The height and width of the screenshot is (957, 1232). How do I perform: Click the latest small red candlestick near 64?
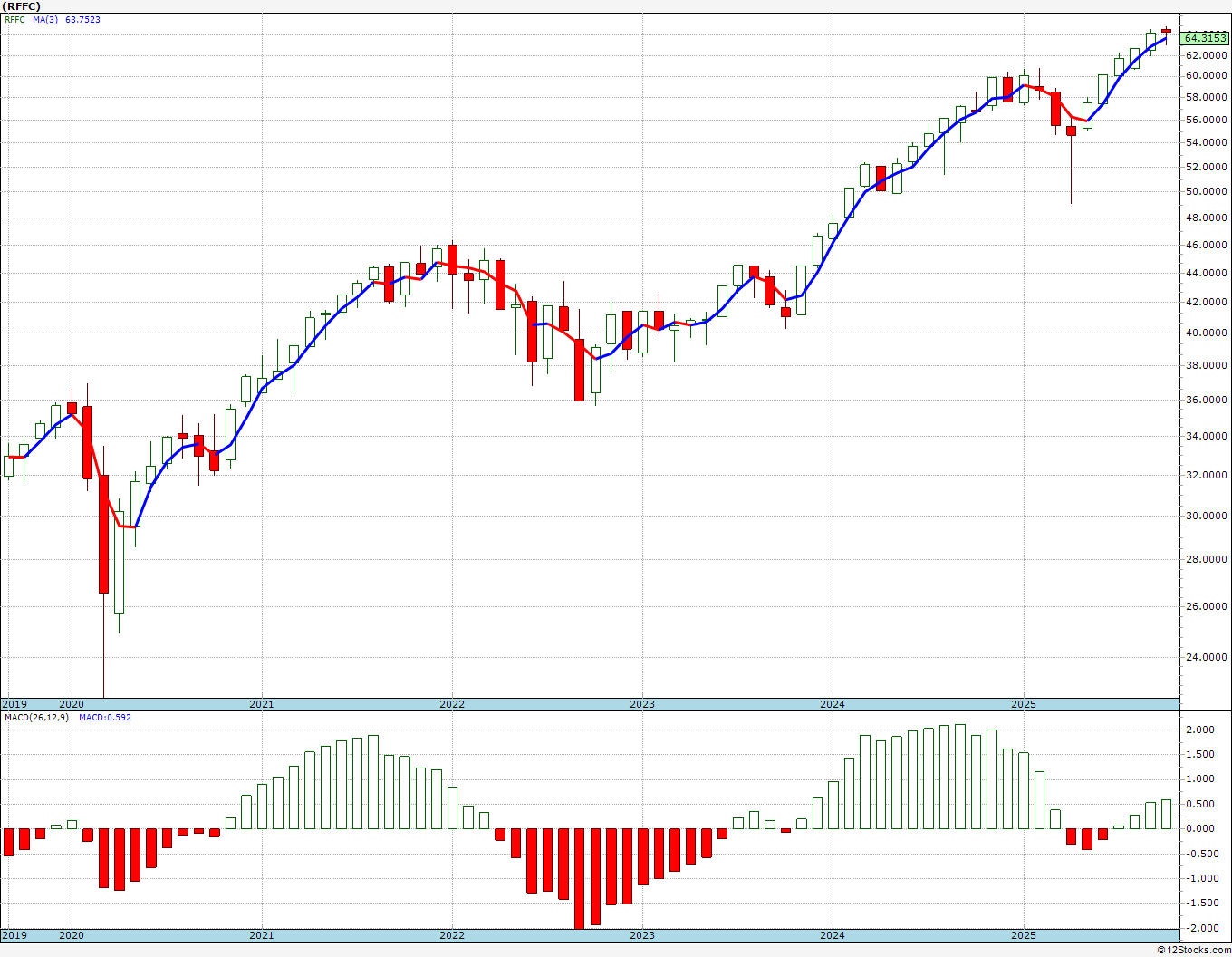click(x=1166, y=32)
